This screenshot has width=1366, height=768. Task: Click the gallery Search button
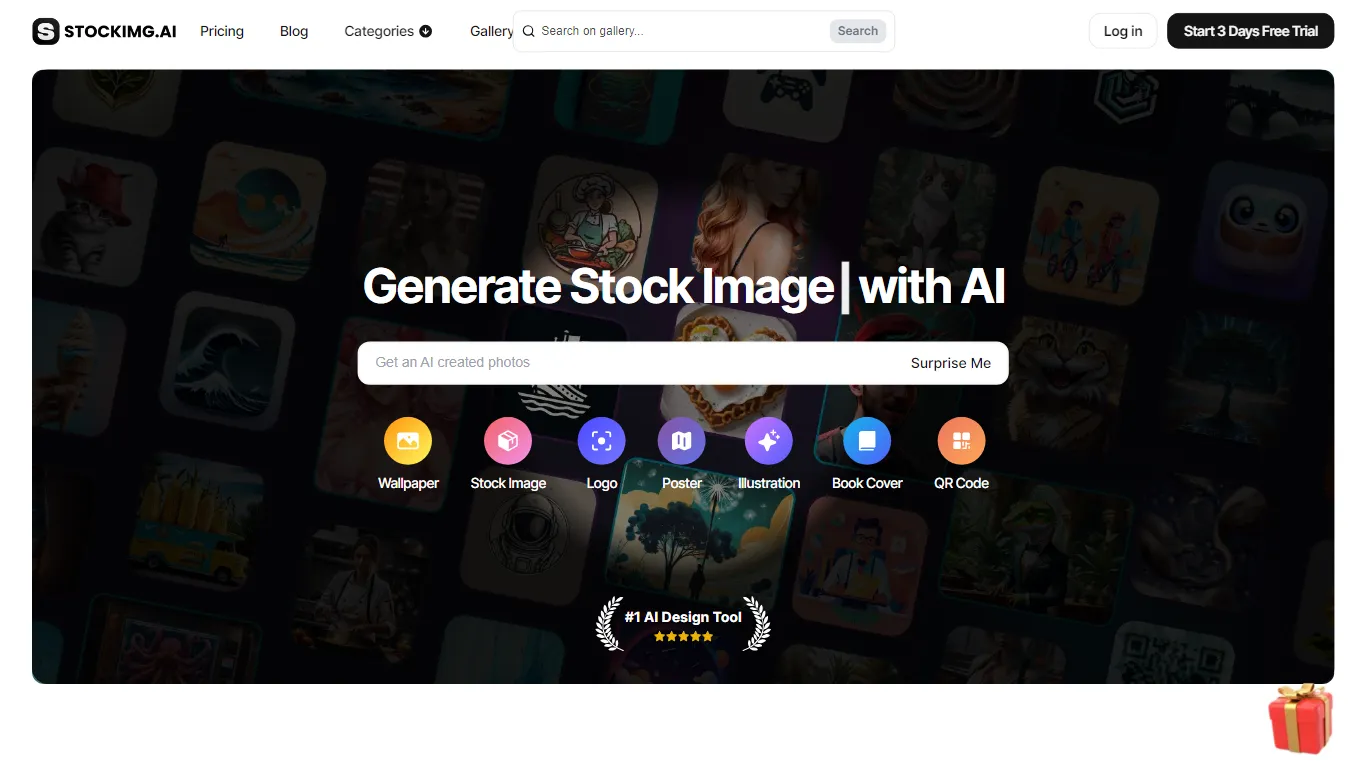point(858,31)
